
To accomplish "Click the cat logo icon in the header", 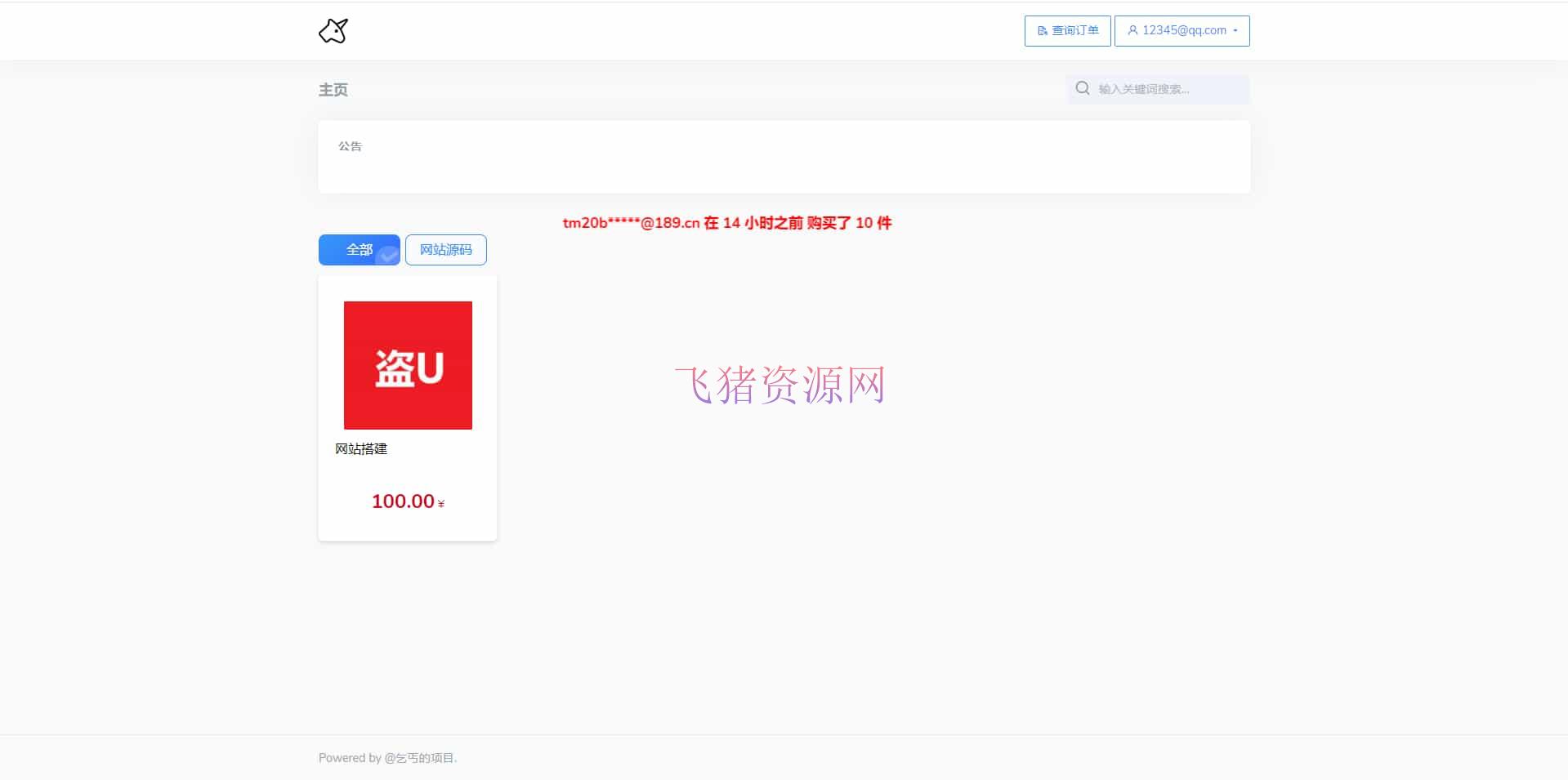I will tap(333, 30).
